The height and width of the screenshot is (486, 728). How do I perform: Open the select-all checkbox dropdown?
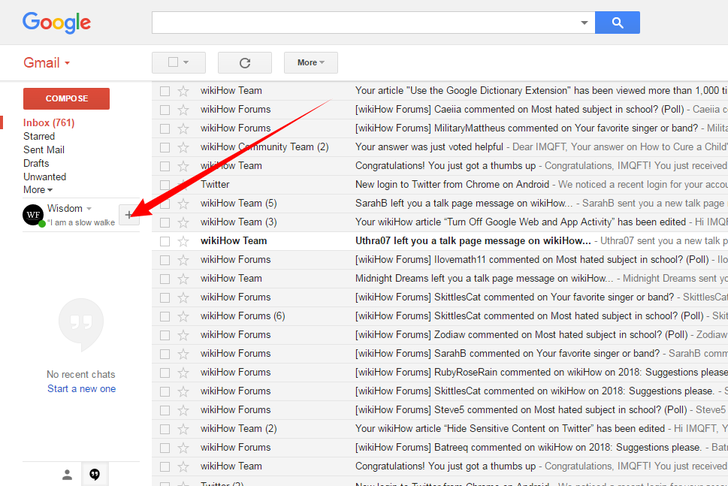tap(186, 62)
